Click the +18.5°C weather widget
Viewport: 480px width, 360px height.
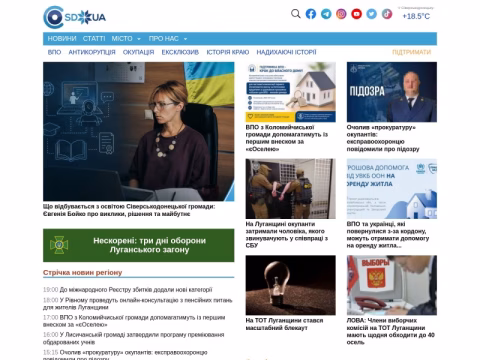pos(416,16)
